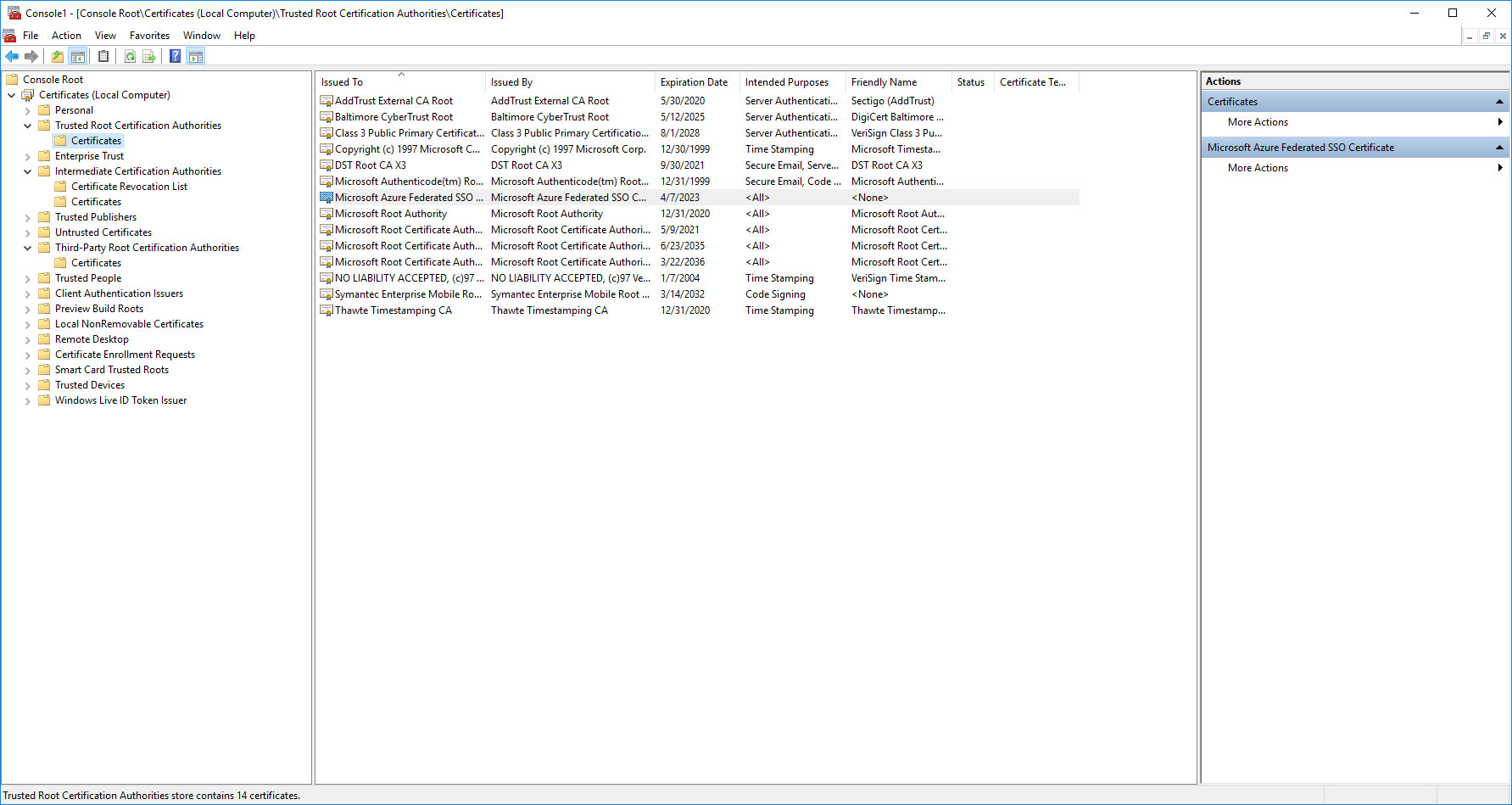Toggle the Show/Hide Action Pane icon

tap(196, 56)
